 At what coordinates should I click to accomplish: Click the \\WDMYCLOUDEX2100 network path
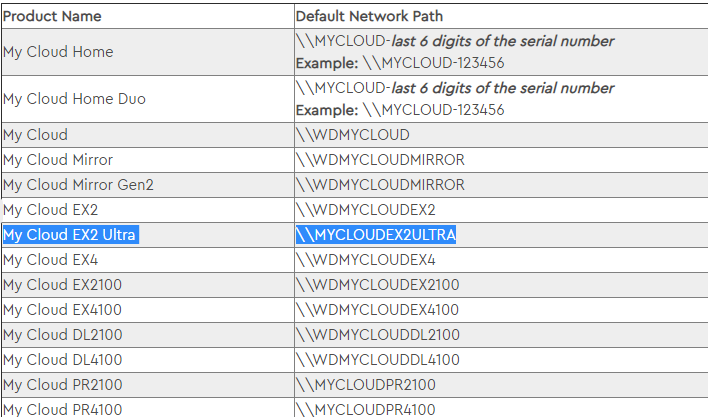[377, 285]
